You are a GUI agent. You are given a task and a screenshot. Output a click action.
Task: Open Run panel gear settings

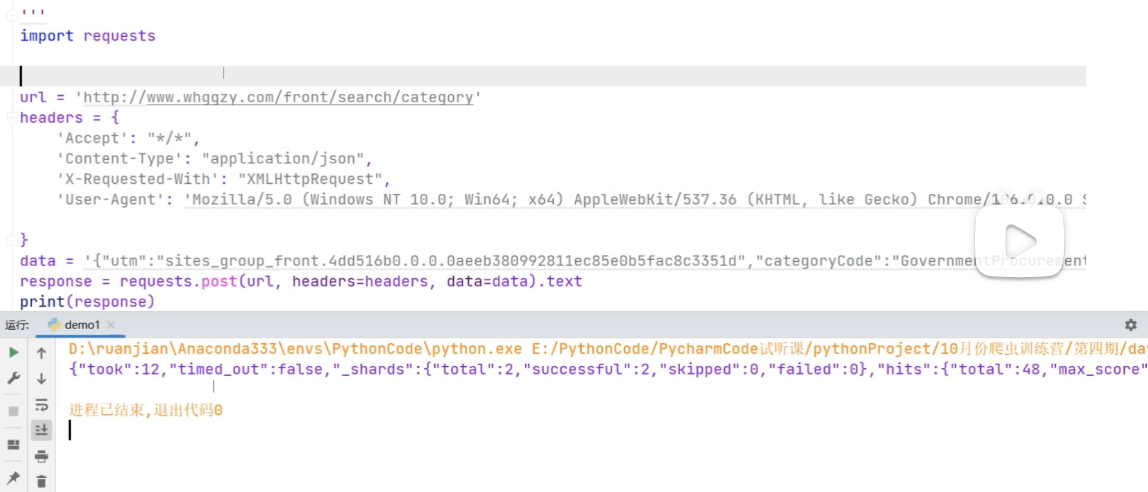[x=1130, y=325]
